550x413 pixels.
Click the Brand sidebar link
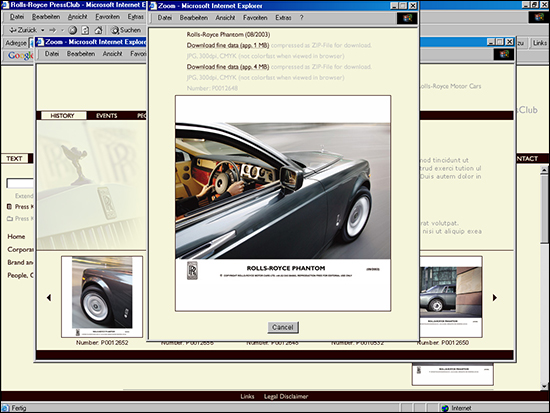[20, 262]
